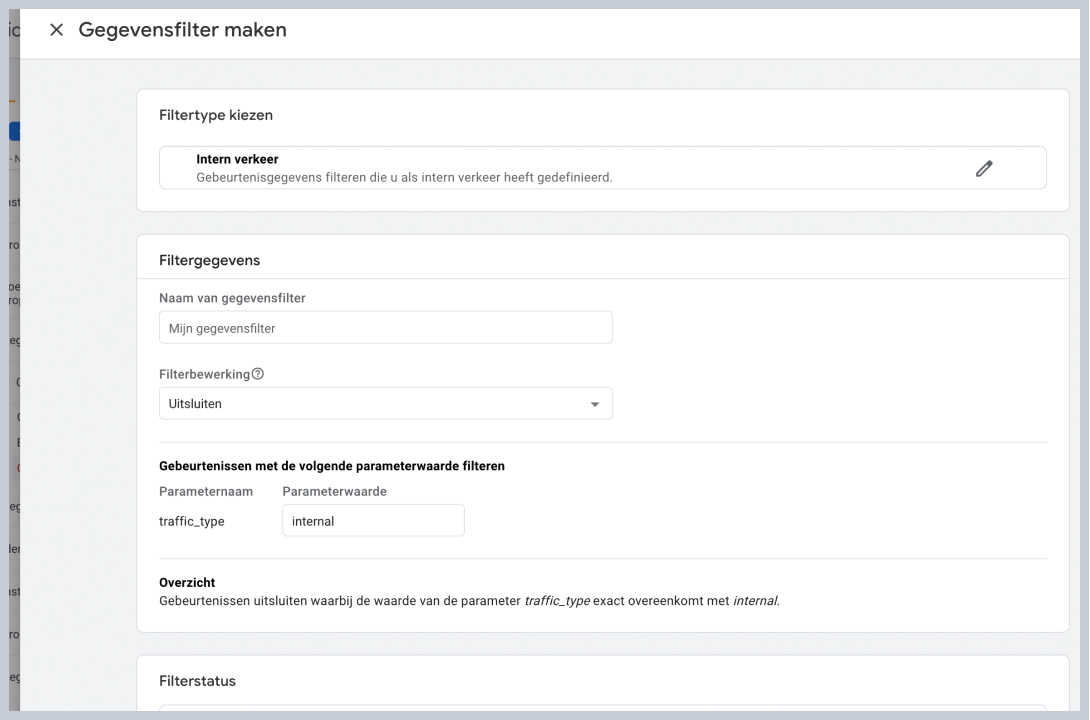This screenshot has width=1090, height=720.
Task: Click the Parameterwaarde field containing internal
Action: (x=373, y=521)
